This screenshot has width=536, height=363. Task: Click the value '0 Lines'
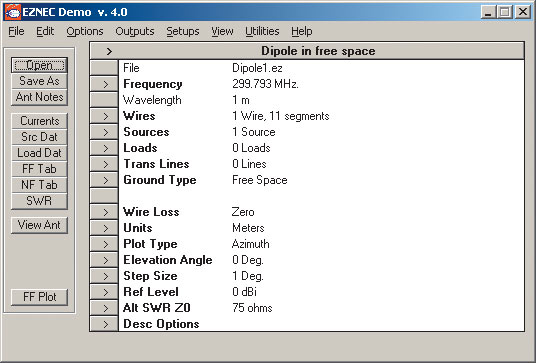[249, 164]
